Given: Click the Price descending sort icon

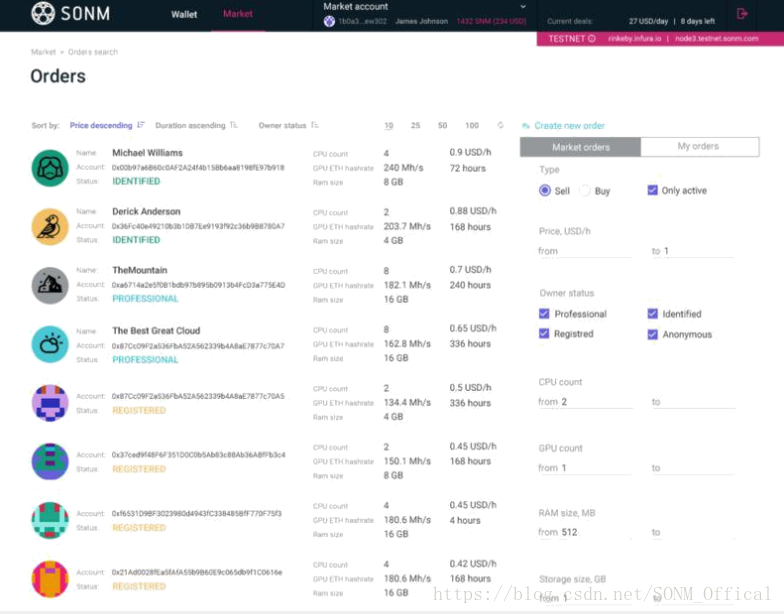Looking at the screenshot, I should pos(141,125).
